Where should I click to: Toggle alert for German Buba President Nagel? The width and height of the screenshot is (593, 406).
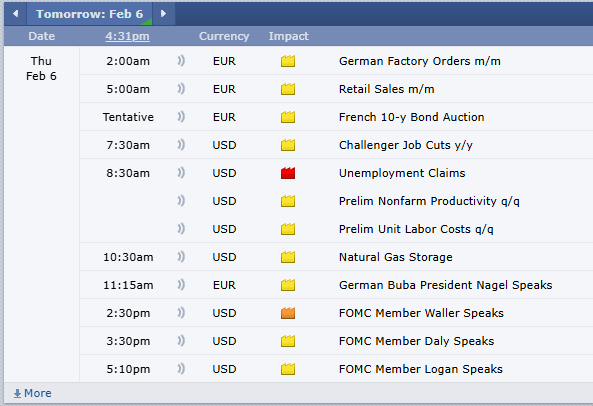coord(181,284)
